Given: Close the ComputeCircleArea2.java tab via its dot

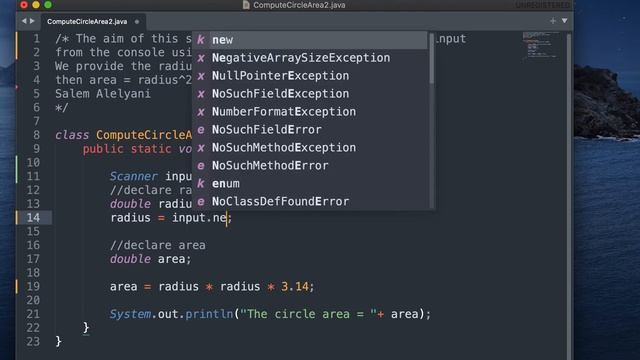Looking at the screenshot, I should coord(137,22).
